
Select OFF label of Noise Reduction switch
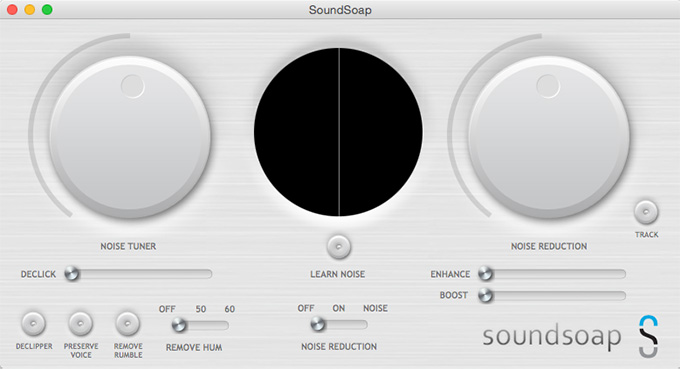pos(306,308)
